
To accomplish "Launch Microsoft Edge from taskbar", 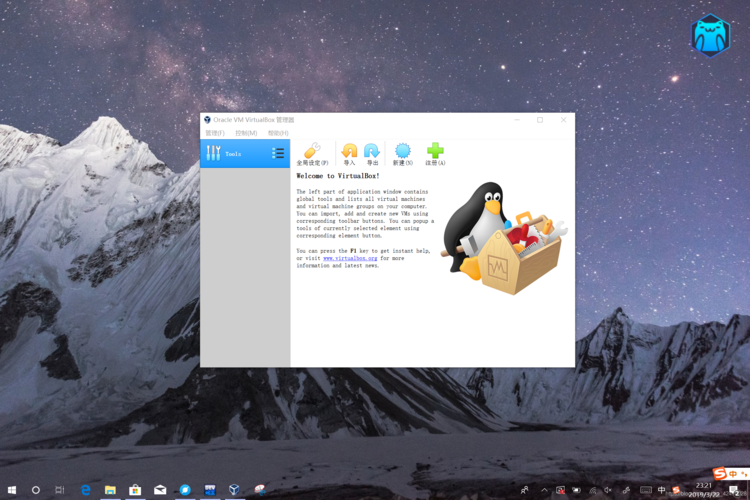I will coord(86,490).
